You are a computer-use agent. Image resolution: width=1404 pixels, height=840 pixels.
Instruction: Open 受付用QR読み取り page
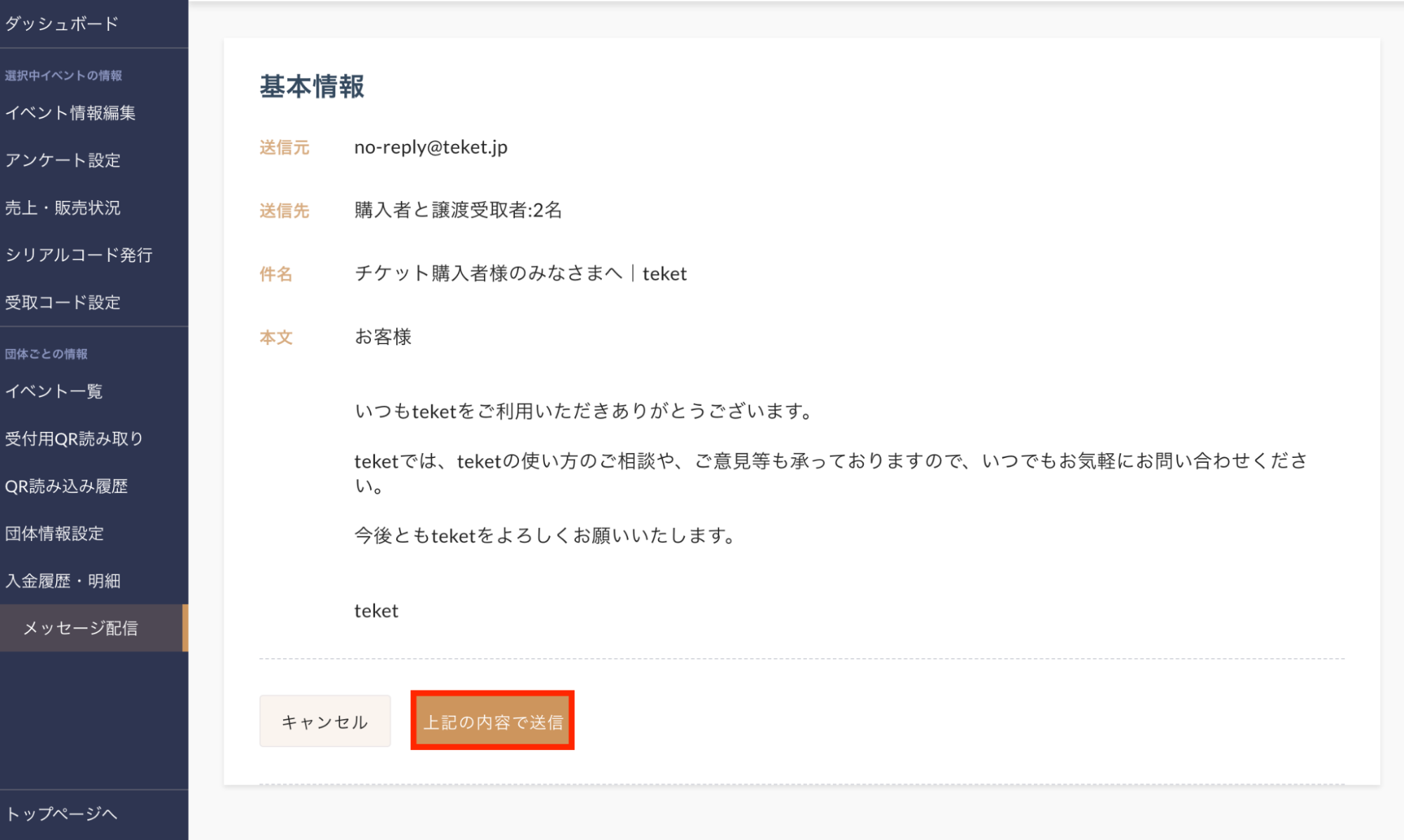(x=74, y=439)
